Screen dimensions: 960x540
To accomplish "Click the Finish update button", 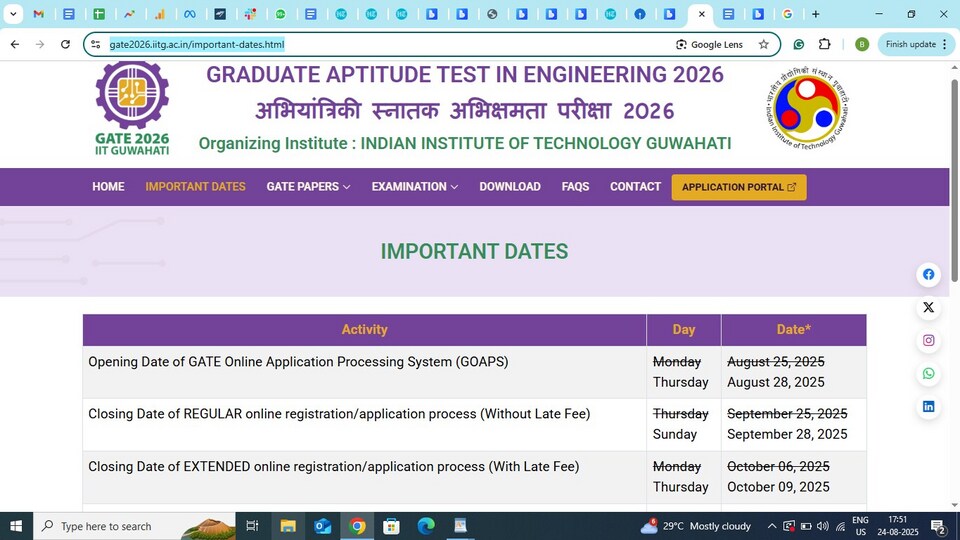I will [x=910, y=44].
